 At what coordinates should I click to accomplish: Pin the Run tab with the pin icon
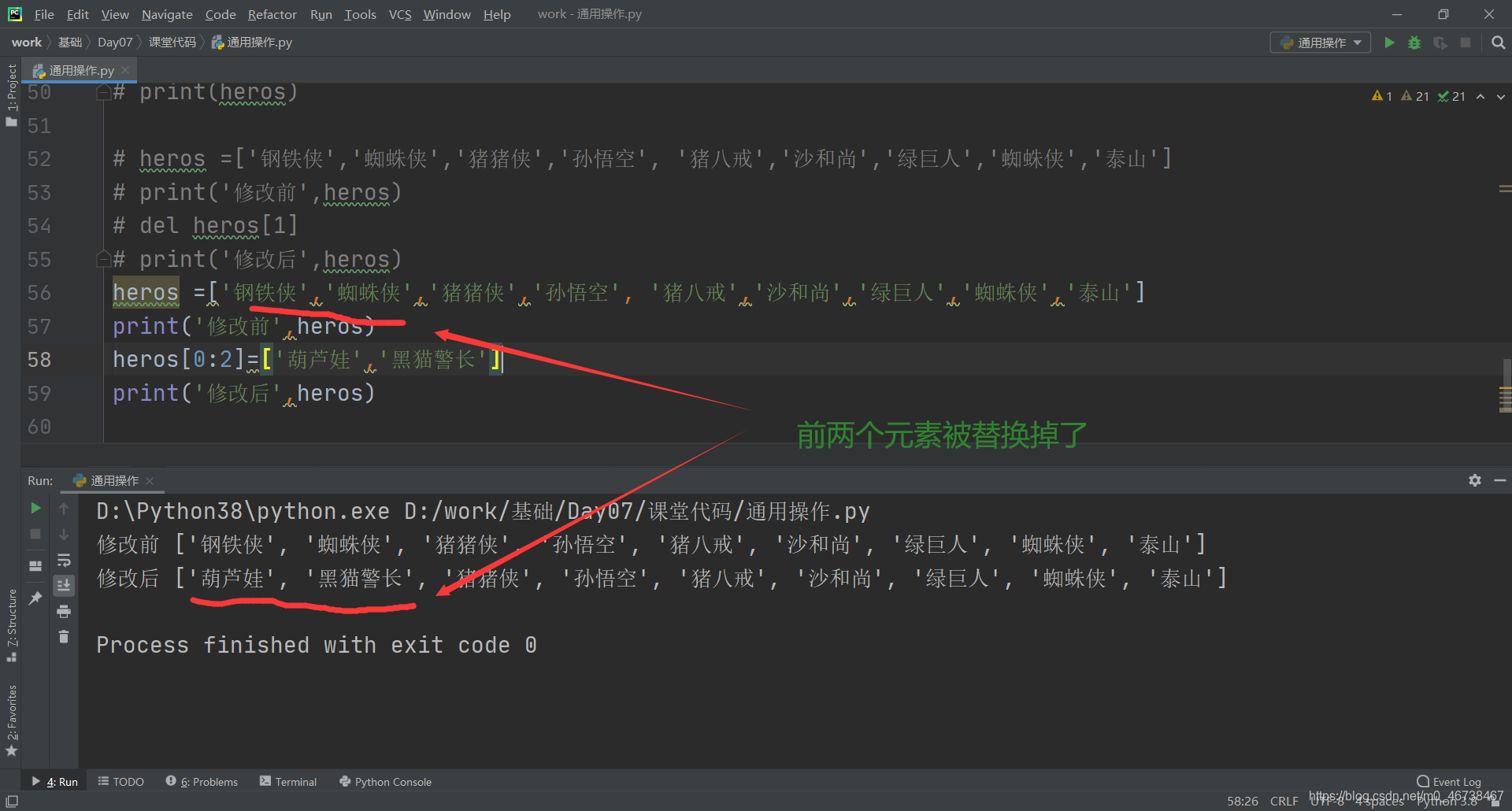35,598
